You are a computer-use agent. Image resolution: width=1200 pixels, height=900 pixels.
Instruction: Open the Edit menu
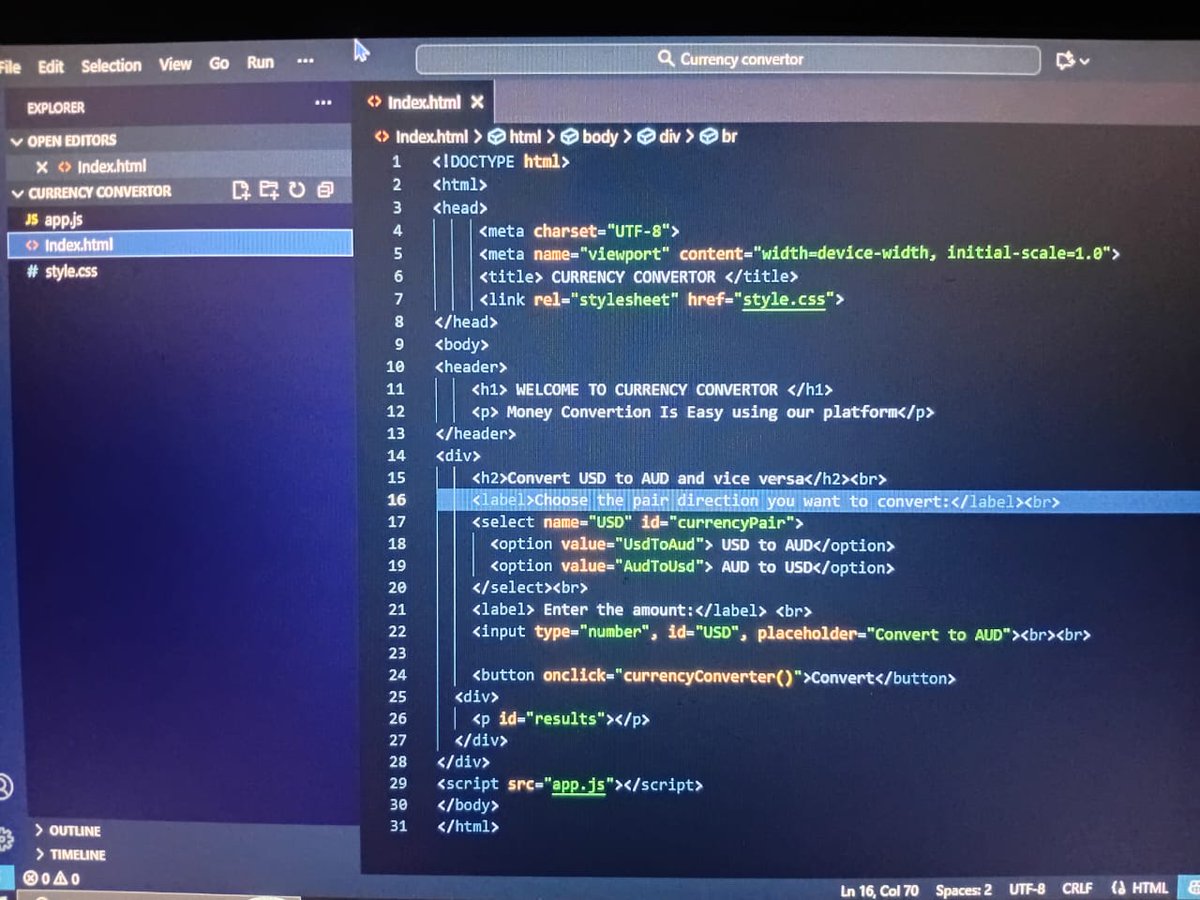coord(51,66)
